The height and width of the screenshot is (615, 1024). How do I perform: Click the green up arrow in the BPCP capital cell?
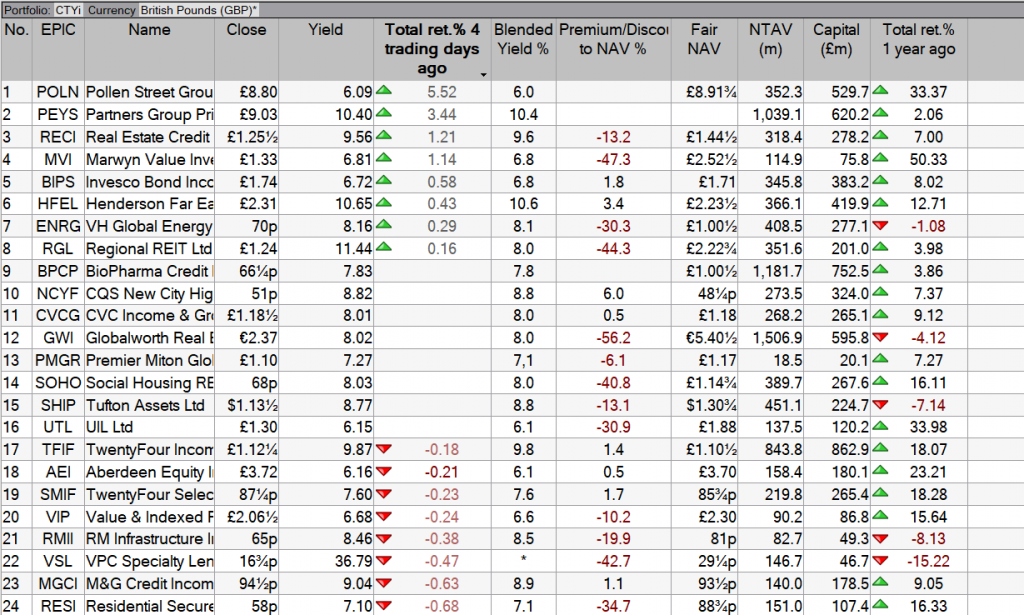point(880,270)
